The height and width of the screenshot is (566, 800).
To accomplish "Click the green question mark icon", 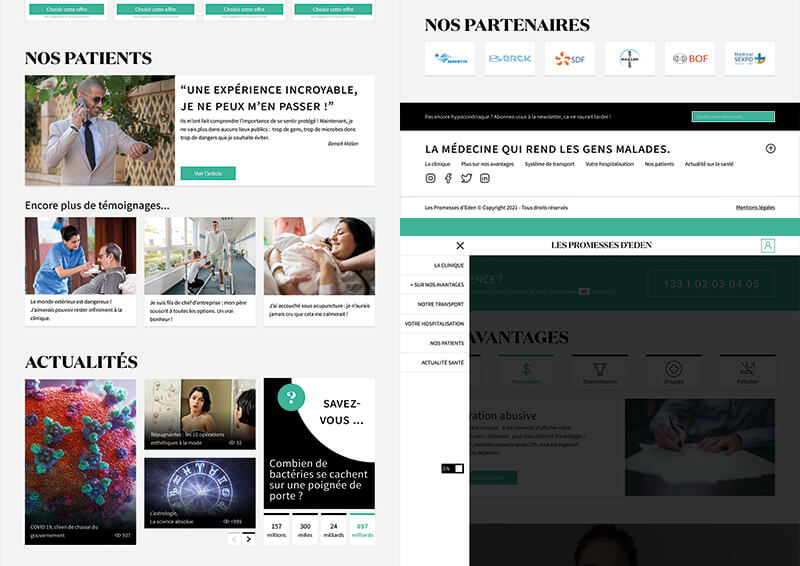I will coord(291,397).
